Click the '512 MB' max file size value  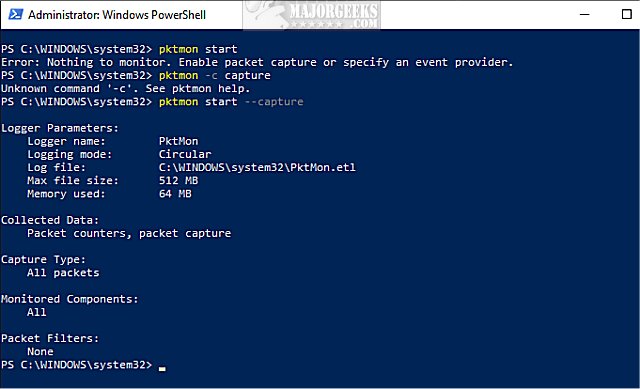[x=178, y=180]
